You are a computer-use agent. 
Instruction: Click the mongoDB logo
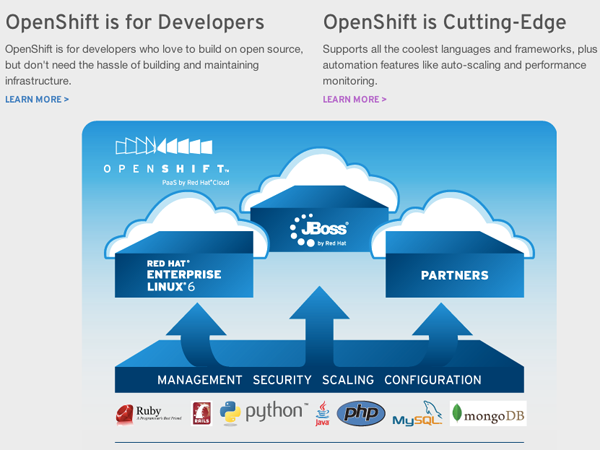(488, 414)
